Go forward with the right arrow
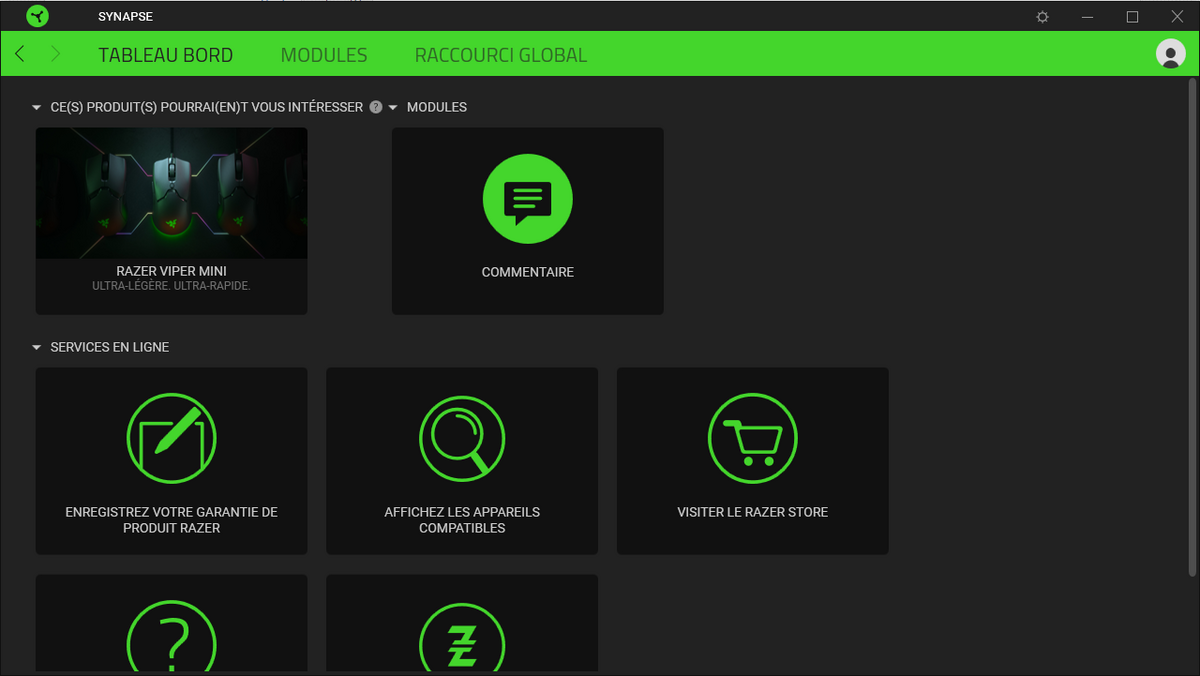 click(55, 54)
